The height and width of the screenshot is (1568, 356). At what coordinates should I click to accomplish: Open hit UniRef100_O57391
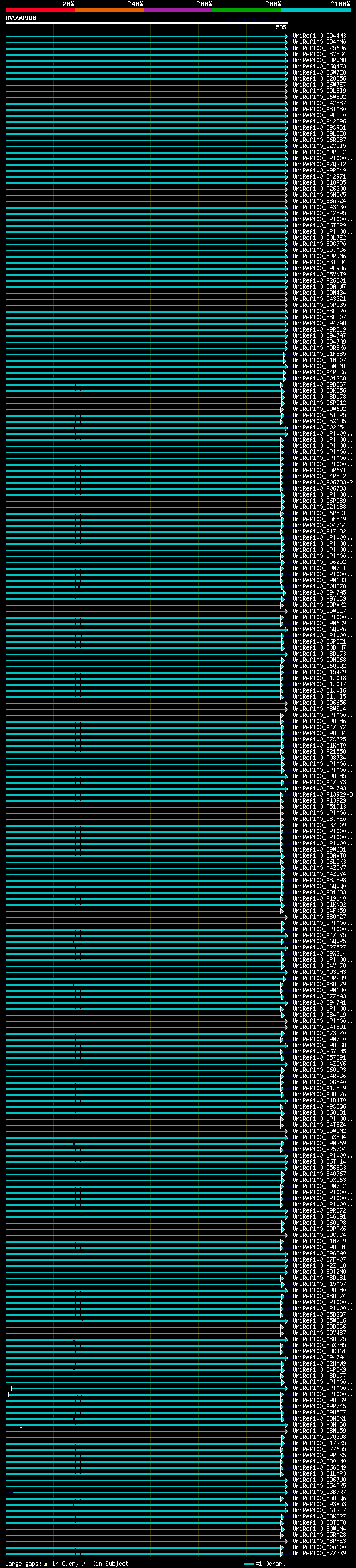pyautogui.click(x=319, y=1058)
